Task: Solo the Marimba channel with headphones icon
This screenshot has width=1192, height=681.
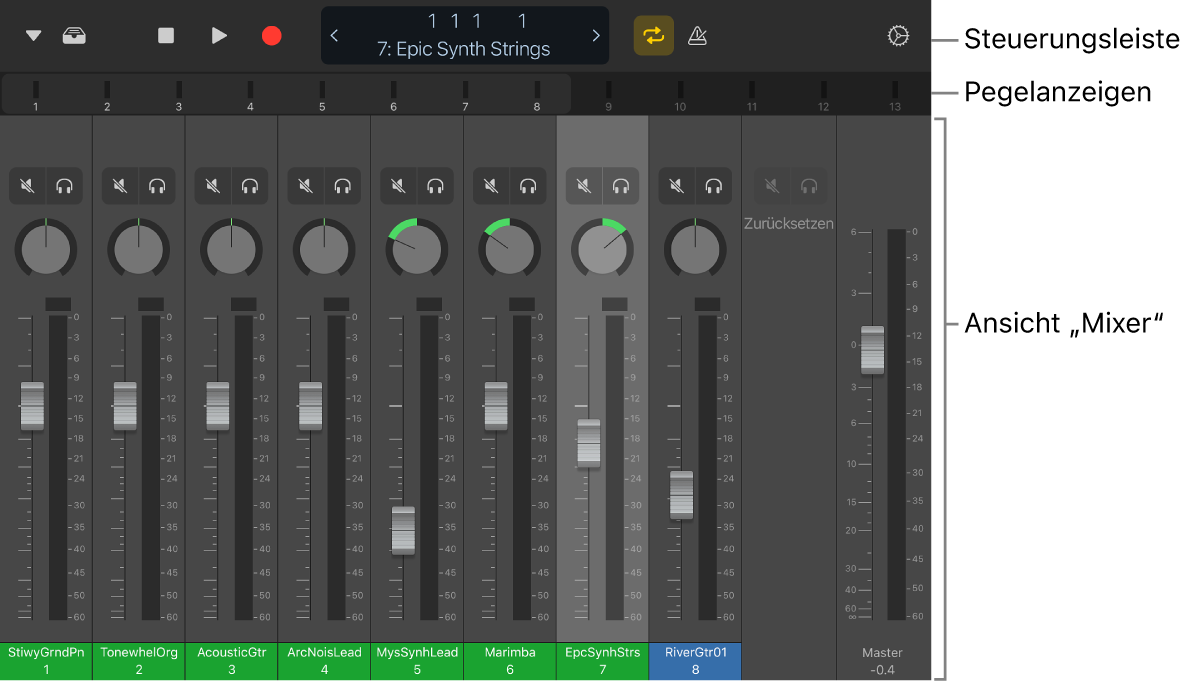Action: coord(527,186)
